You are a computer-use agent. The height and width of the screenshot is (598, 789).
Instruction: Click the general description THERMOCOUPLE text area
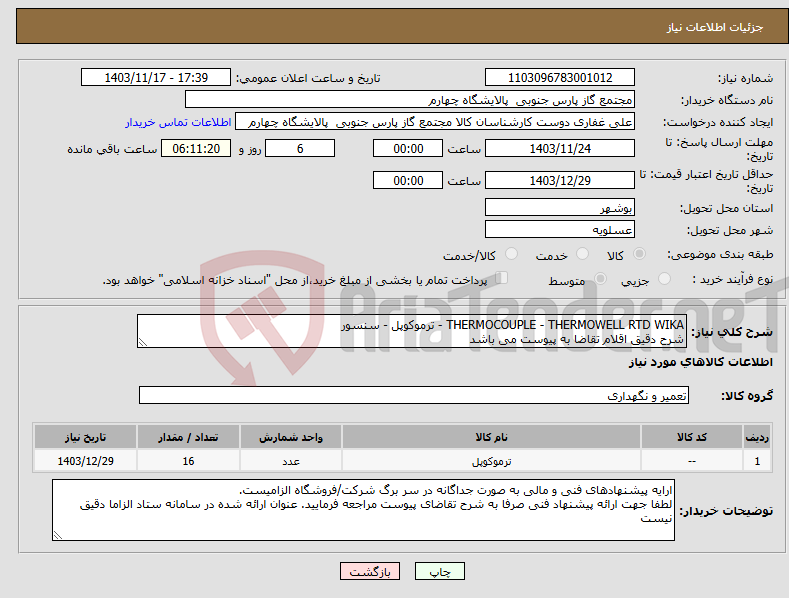click(x=412, y=331)
